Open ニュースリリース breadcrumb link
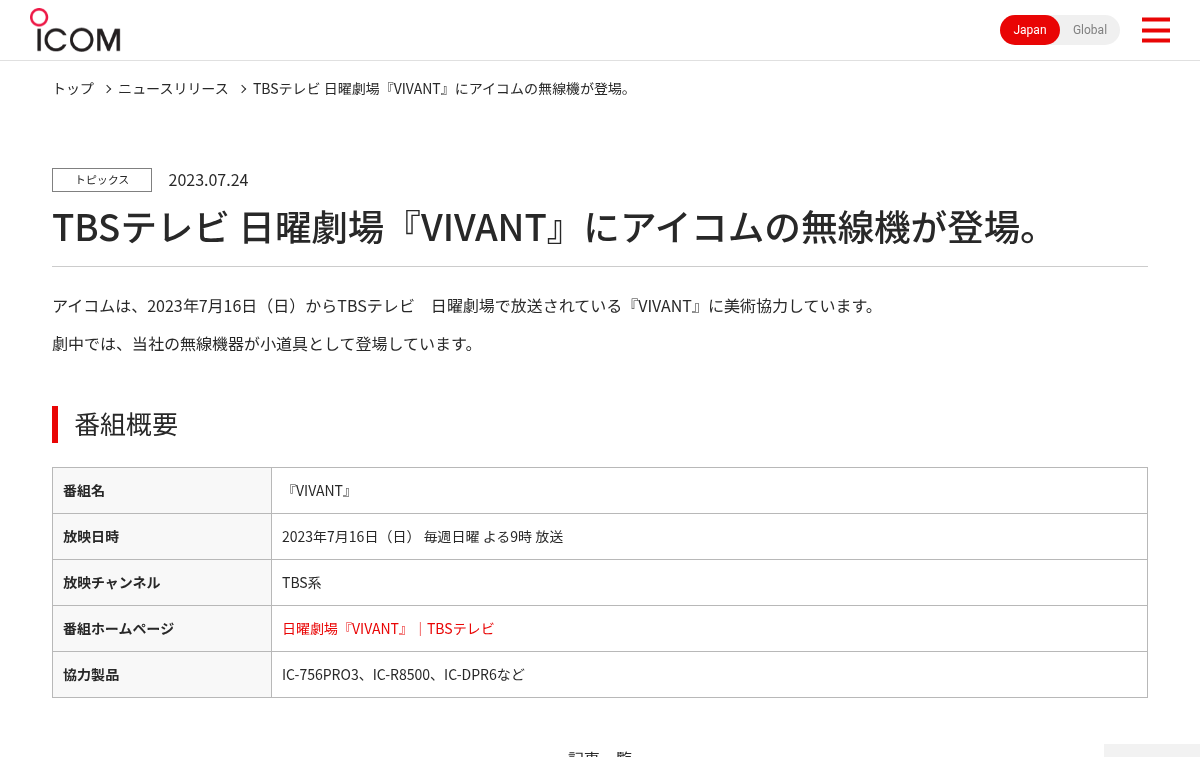Image resolution: width=1200 pixels, height=757 pixels. tap(173, 88)
